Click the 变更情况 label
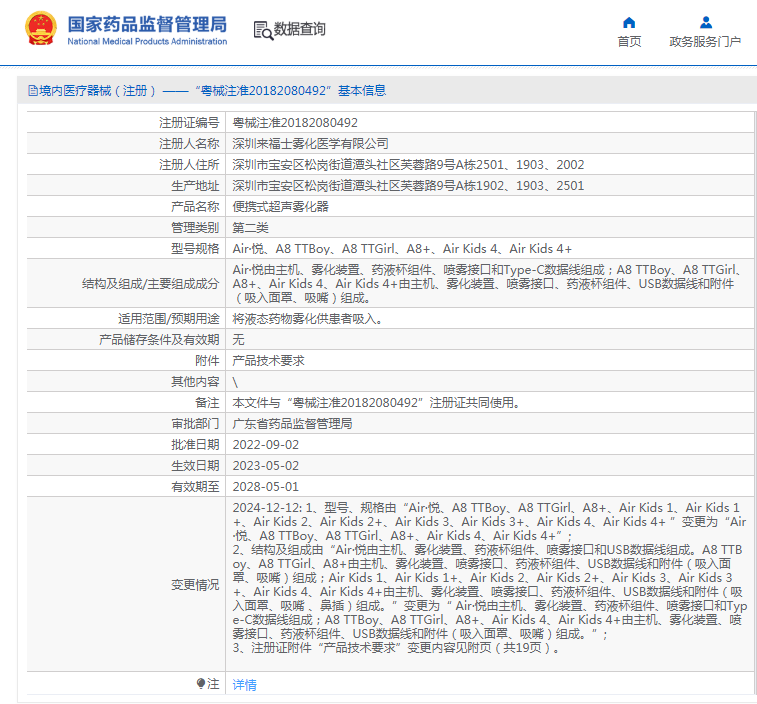Viewport: 757px width, 704px height. coord(195,585)
